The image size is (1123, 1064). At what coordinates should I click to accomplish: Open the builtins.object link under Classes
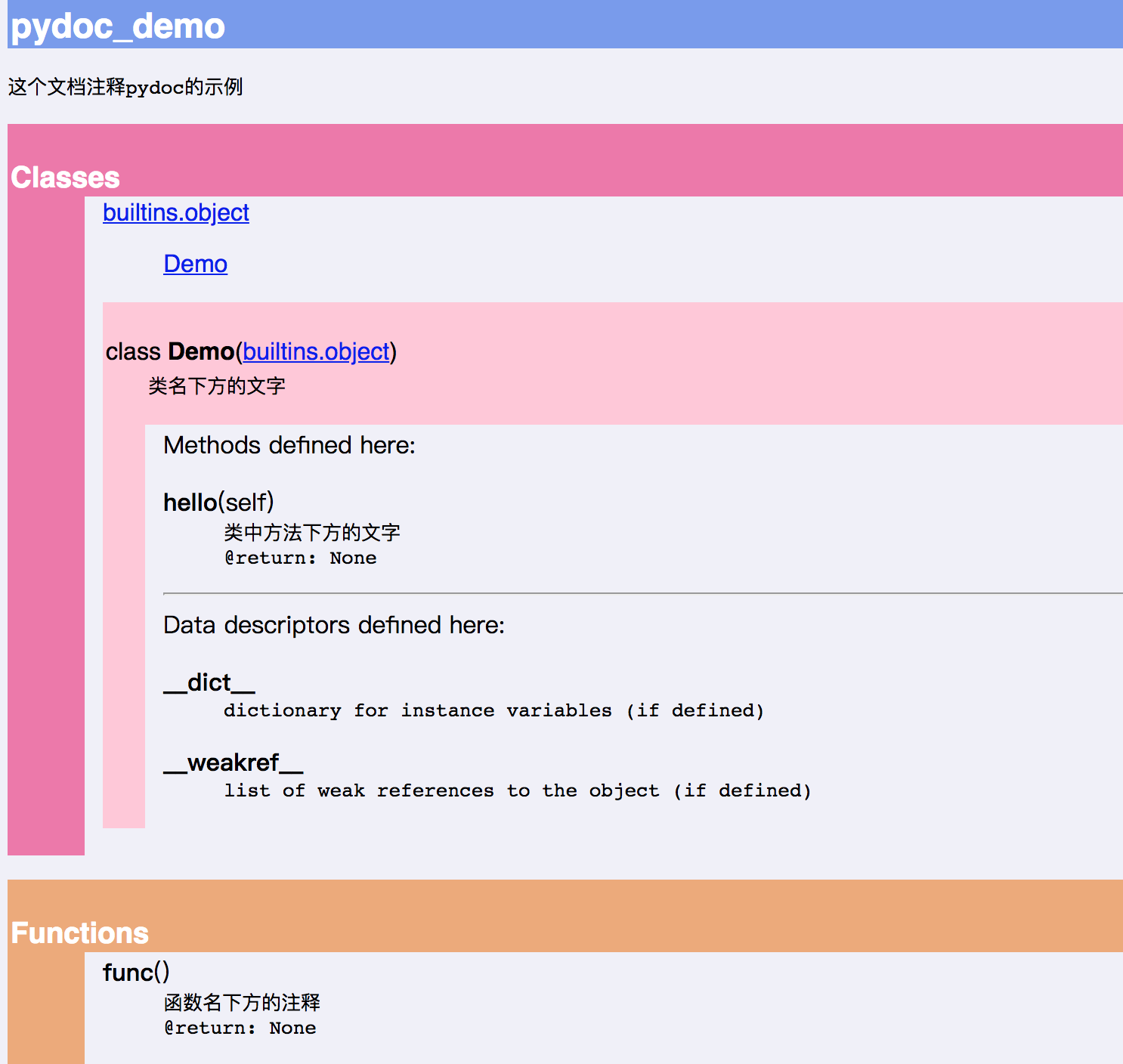[x=176, y=213]
